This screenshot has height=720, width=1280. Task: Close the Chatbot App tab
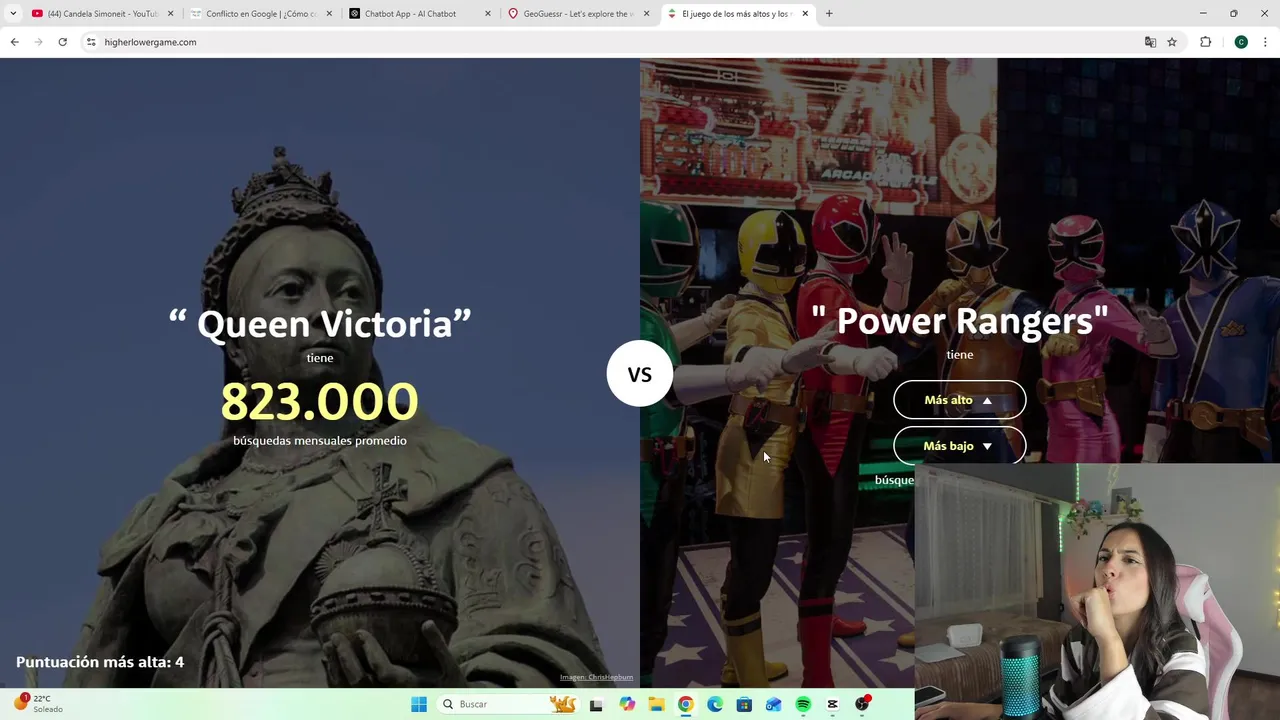488,14
